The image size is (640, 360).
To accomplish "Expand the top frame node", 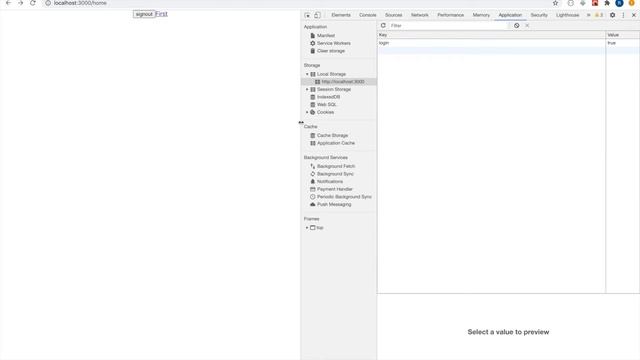I will click(307, 228).
